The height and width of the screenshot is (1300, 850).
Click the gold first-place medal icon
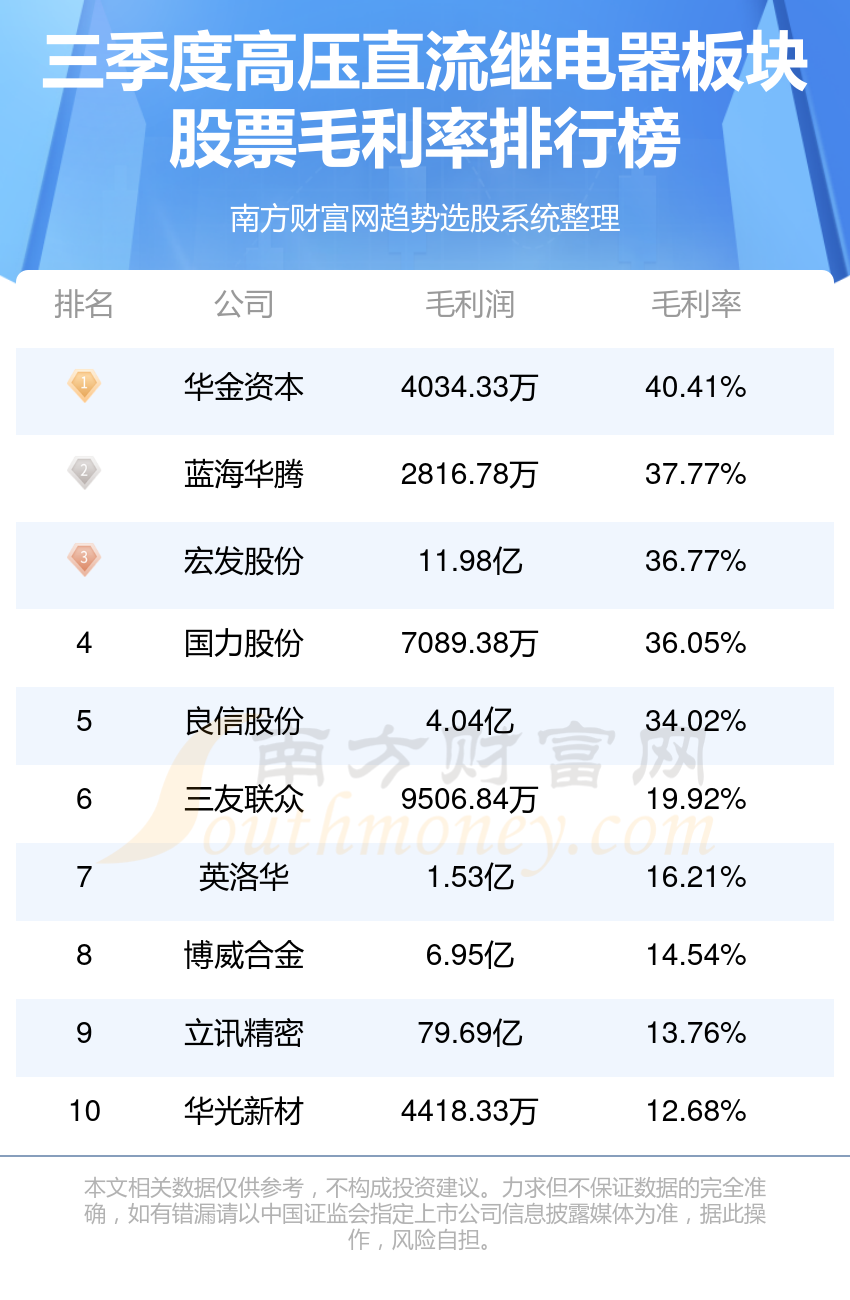point(85,385)
